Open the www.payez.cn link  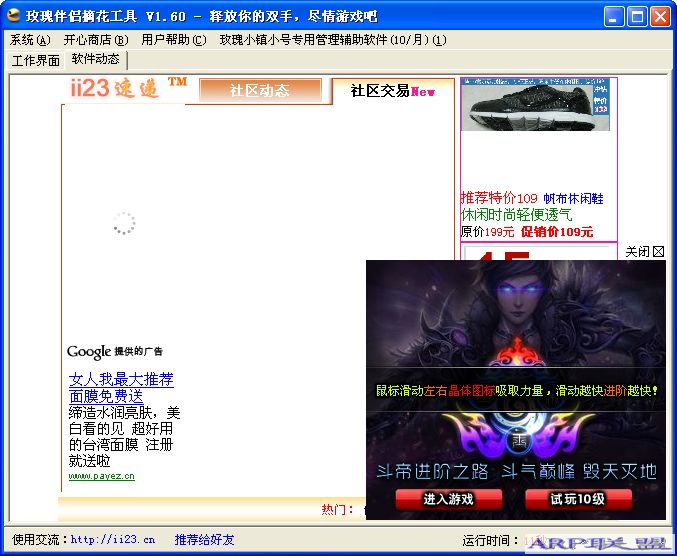pyautogui.click(x=102, y=476)
